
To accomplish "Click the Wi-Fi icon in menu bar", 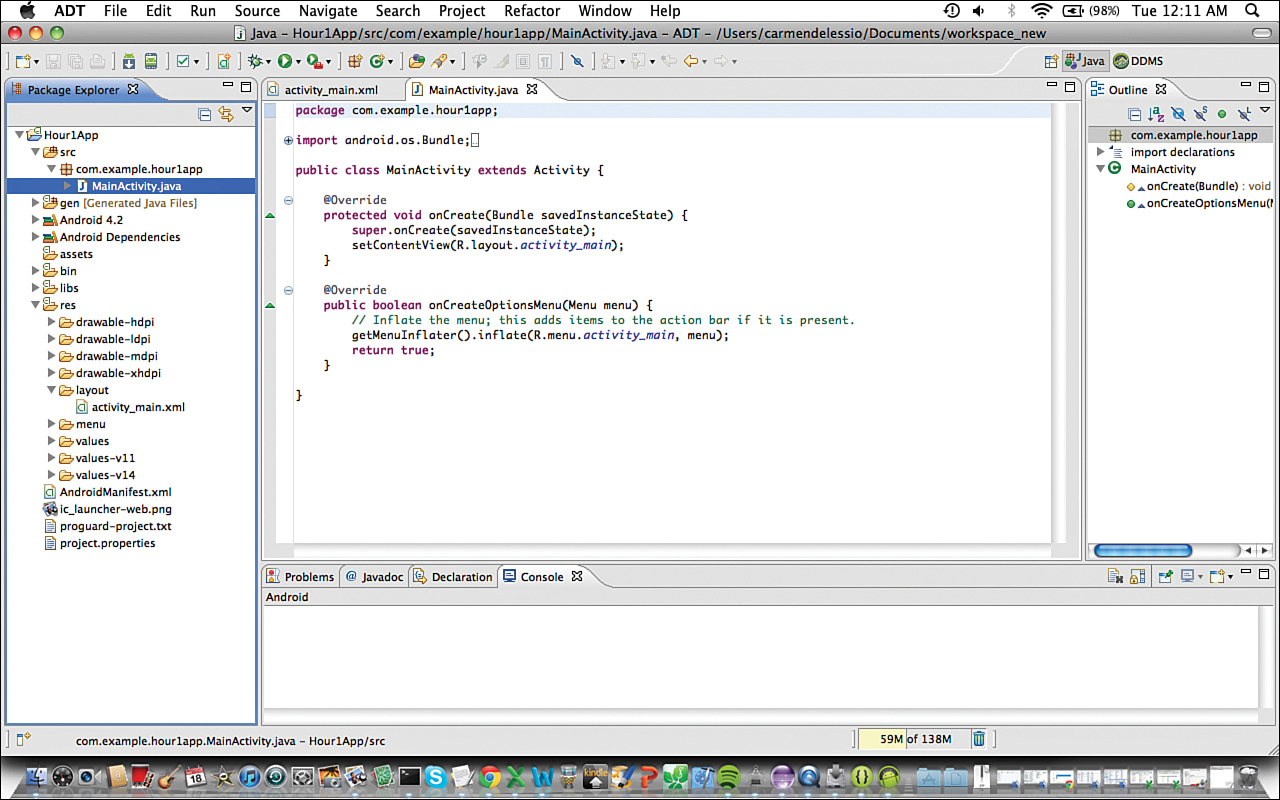I will (x=1043, y=11).
